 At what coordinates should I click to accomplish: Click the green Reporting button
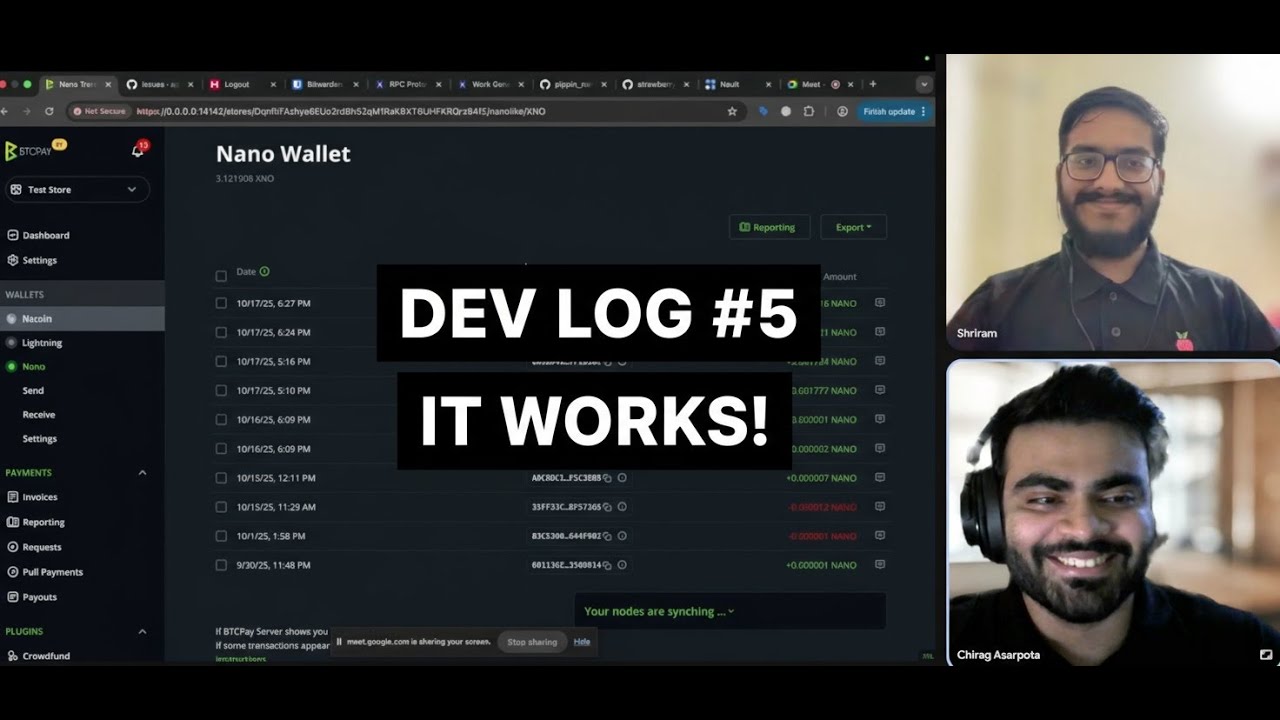(767, 227)
